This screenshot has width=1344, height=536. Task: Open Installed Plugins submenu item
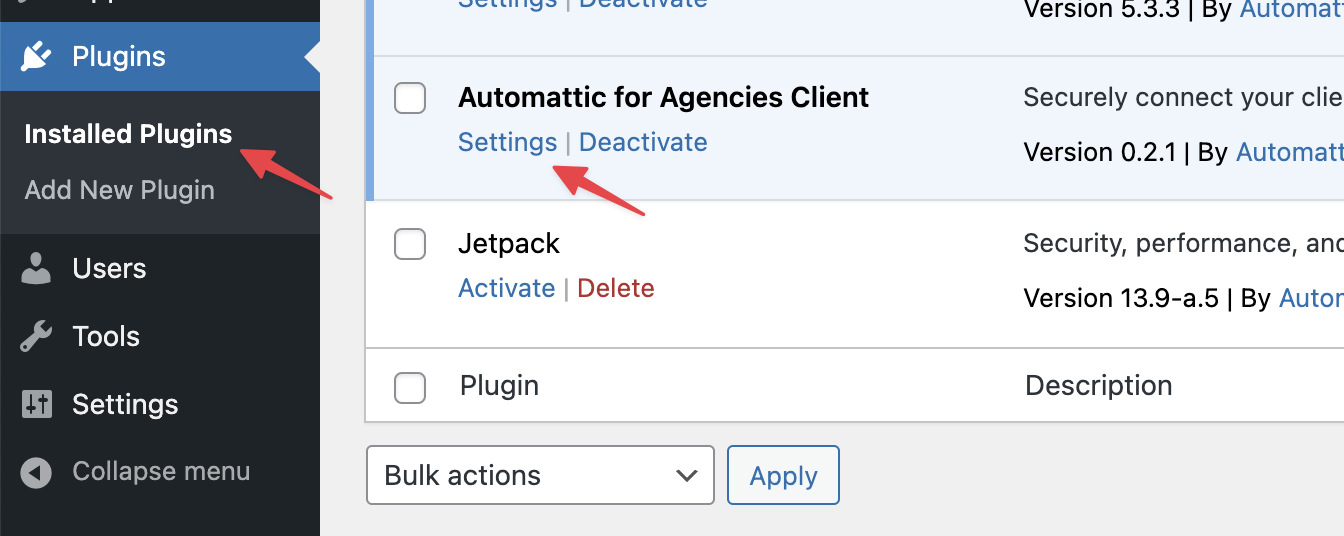click(128, 134)
